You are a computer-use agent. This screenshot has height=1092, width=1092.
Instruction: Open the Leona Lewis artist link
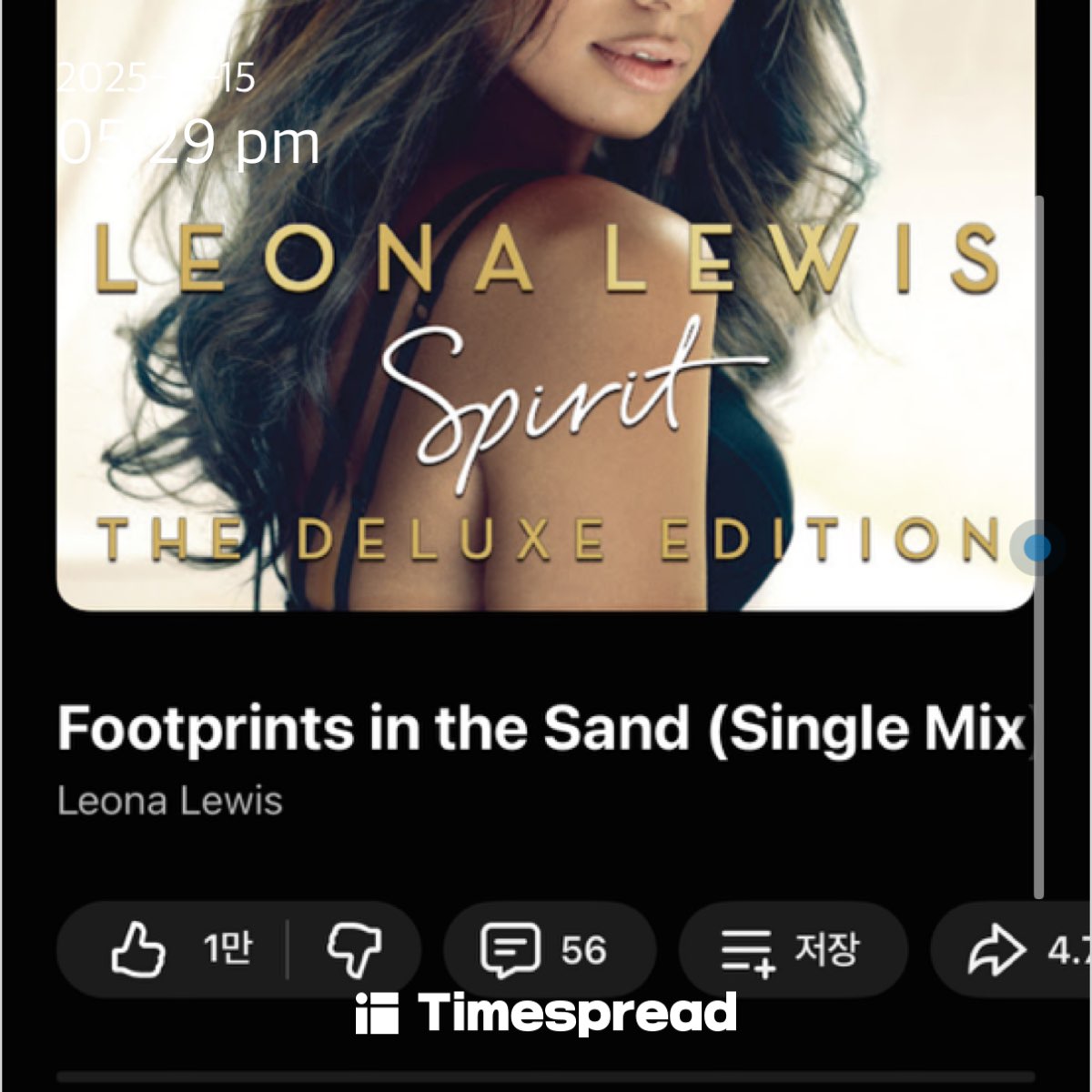click(x=170, y=801)
